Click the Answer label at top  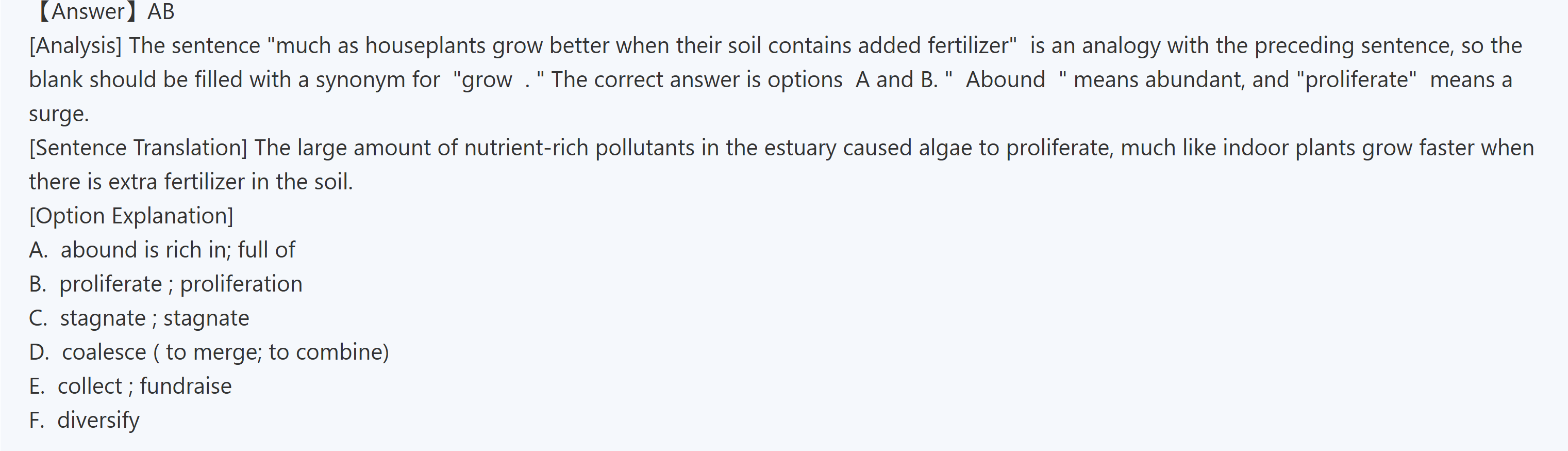89,11
